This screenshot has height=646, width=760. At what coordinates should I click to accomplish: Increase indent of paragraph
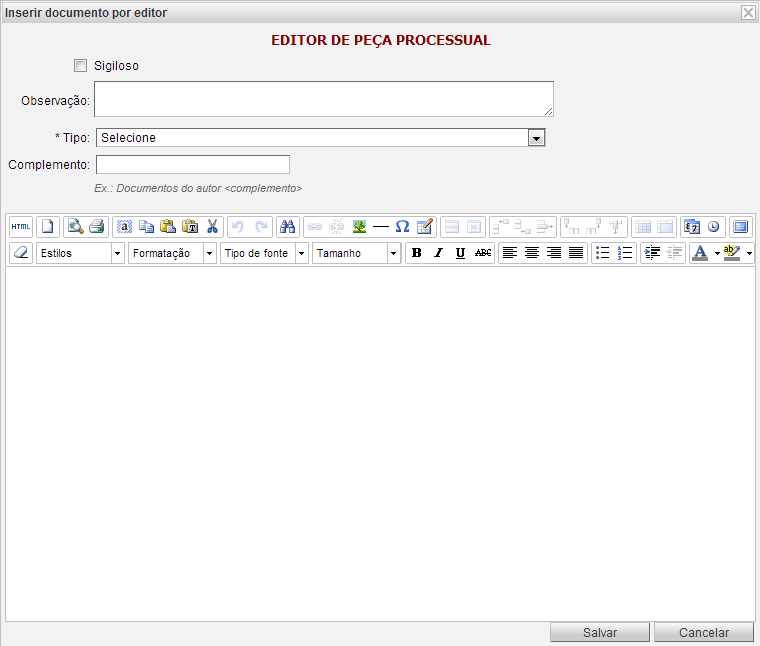[x=652, y=252]
